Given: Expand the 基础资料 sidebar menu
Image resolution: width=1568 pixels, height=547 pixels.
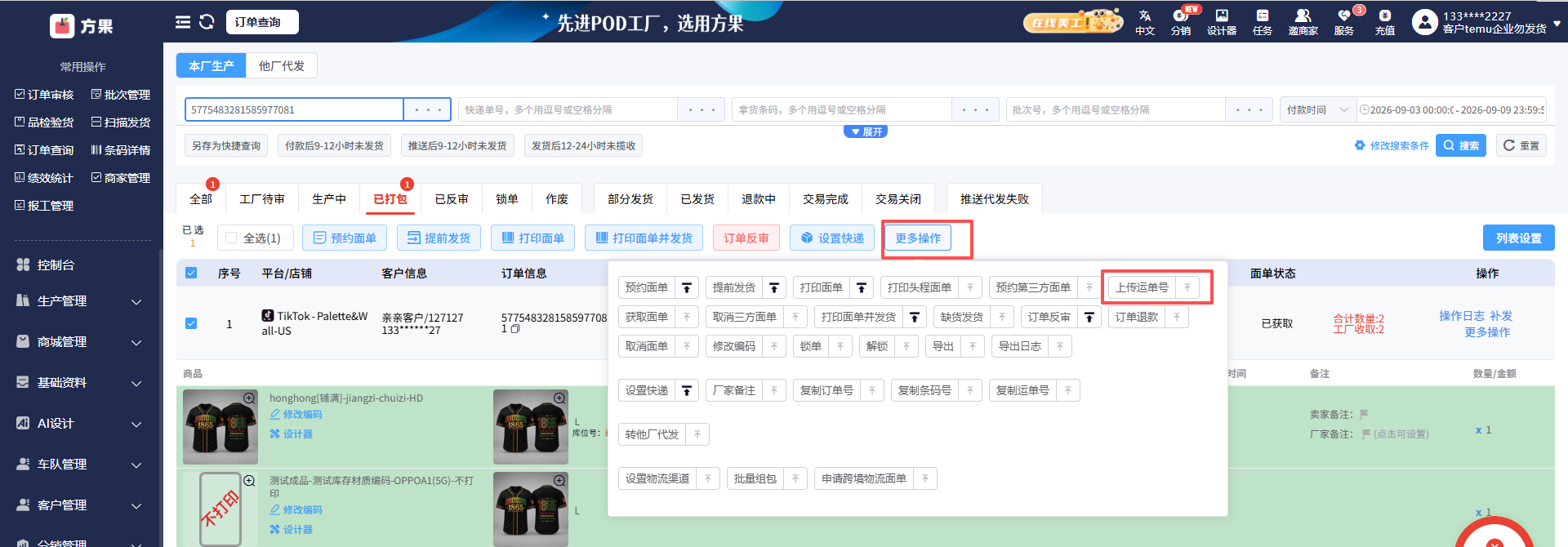Looking at the screenshot, I should pos(80,383).
